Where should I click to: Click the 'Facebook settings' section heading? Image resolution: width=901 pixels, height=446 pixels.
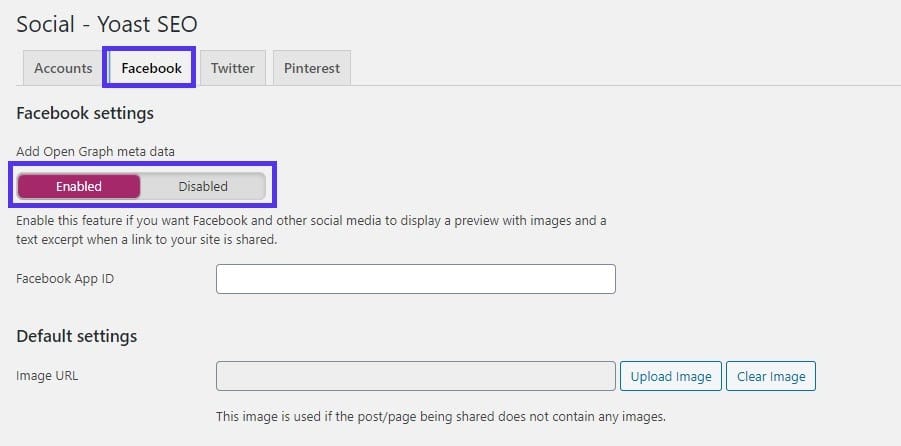85,113
